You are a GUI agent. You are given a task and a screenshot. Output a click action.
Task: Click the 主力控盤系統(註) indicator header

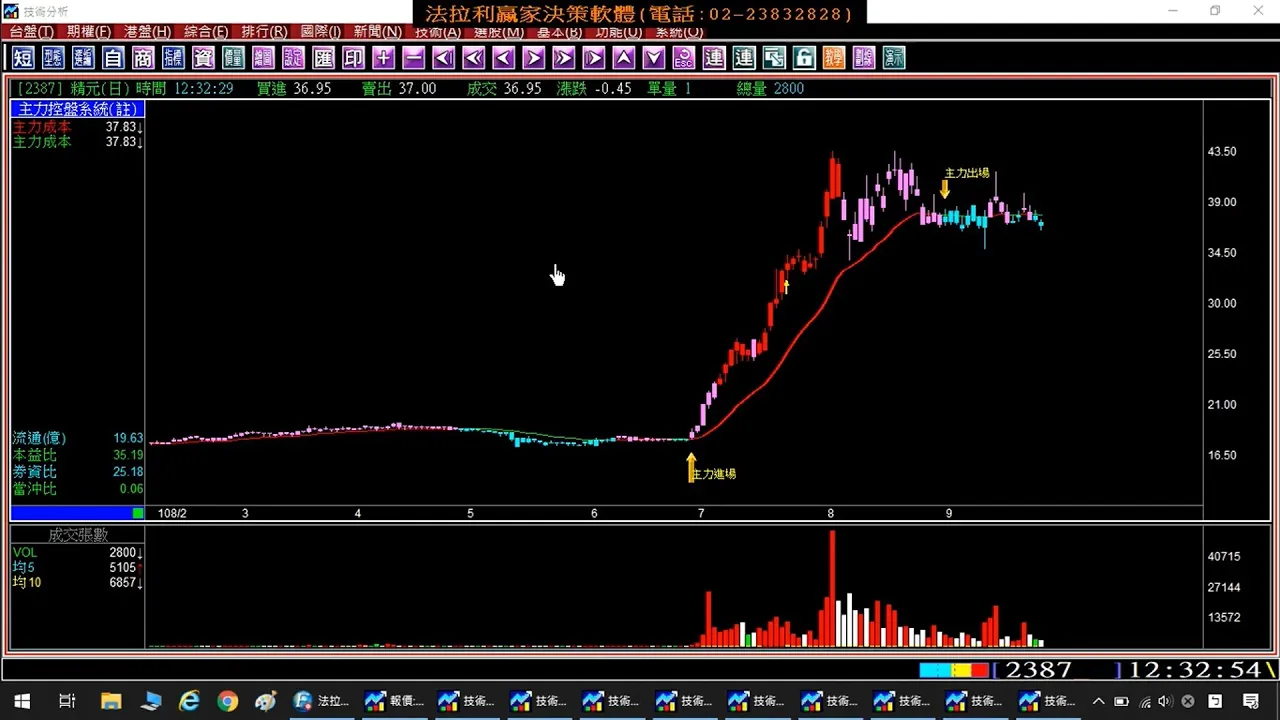pyautogui.click(x=77, y=109)
